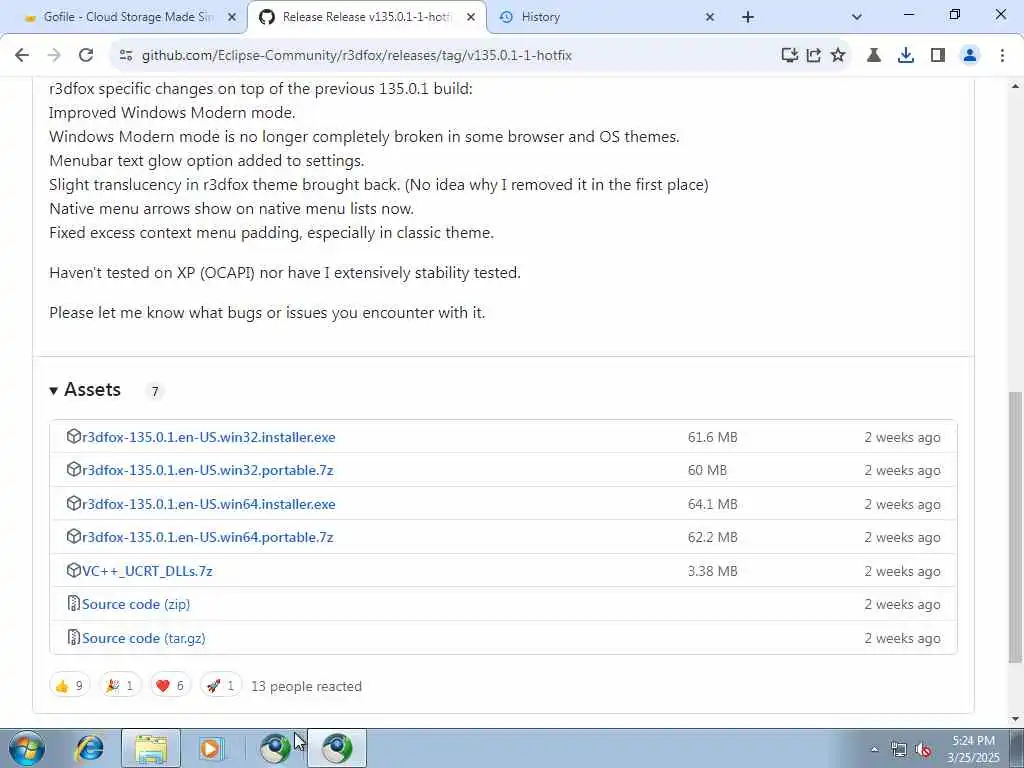Share this page icon
1024x768 pixels.
click(x=814, y=56)
